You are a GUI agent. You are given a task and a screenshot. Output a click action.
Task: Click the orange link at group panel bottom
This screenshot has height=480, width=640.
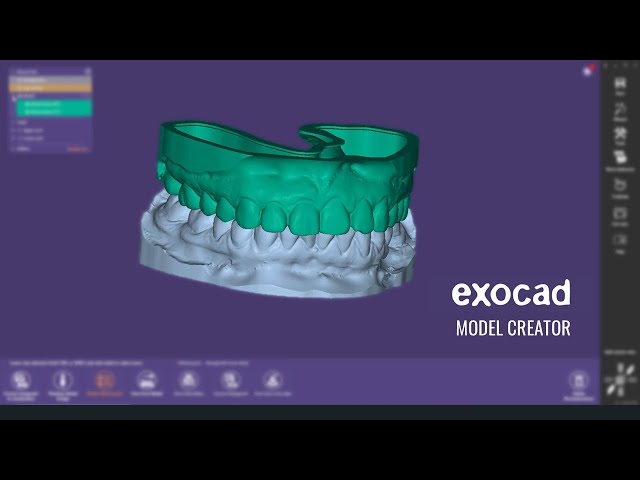(x=78, y=149)
